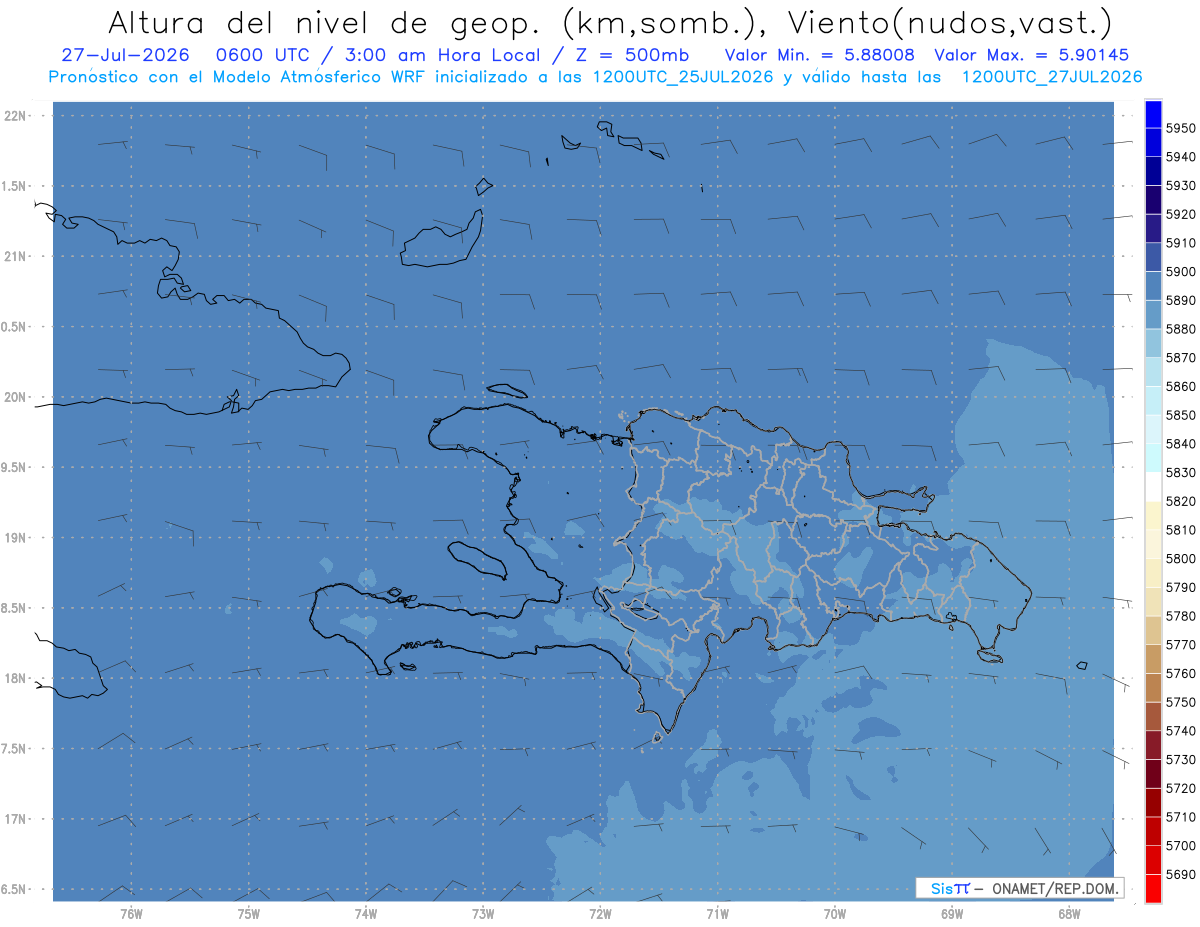Screen dimensions: 1200x927
Task: Select legend color band between 5890 and 5900
Action: [1153, 285]
